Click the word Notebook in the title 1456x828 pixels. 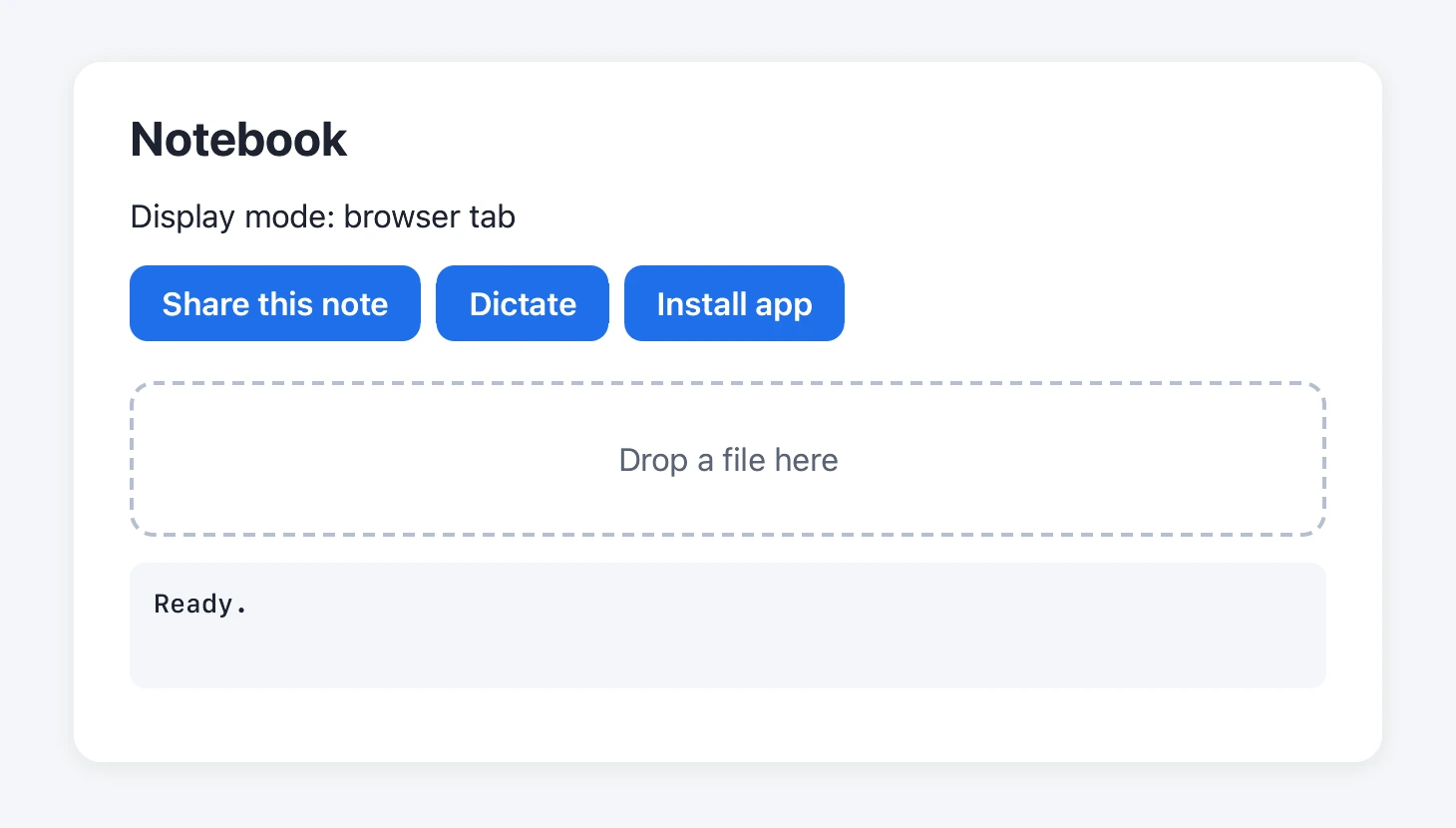pos(238,139)
